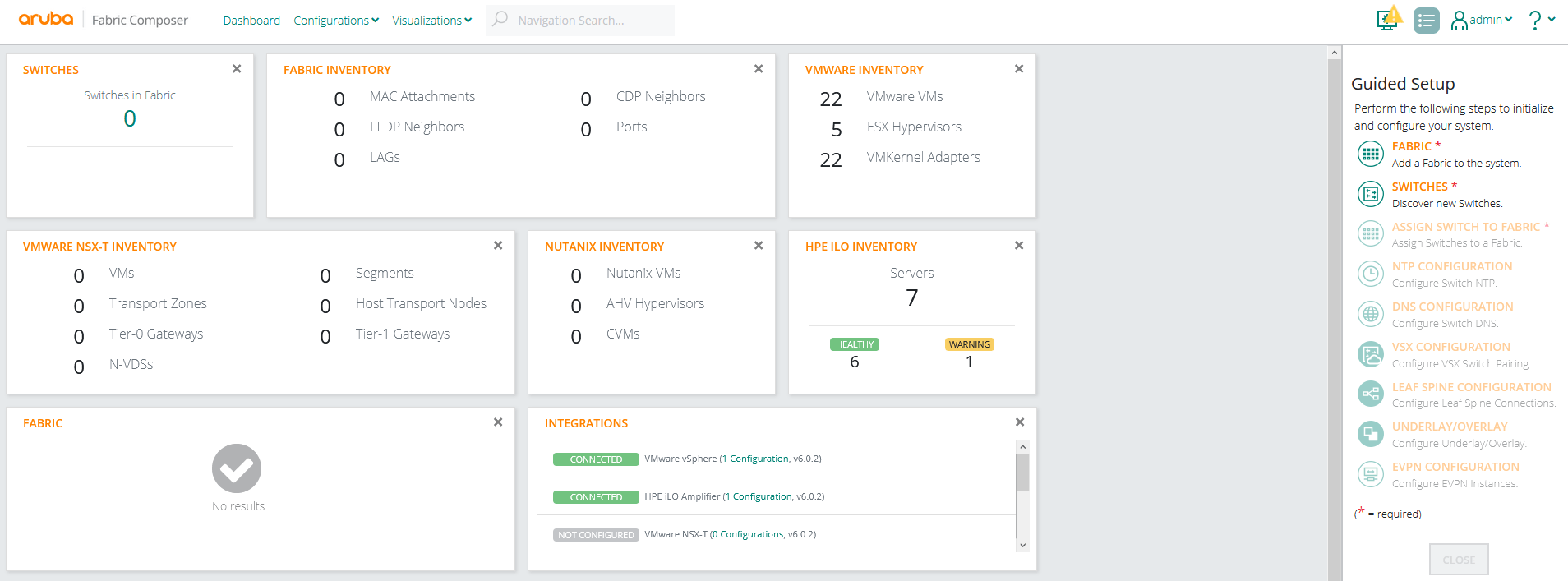Close the Fabric Inventory widget
Screen dimensions: 1568x581
pos(759,69)
